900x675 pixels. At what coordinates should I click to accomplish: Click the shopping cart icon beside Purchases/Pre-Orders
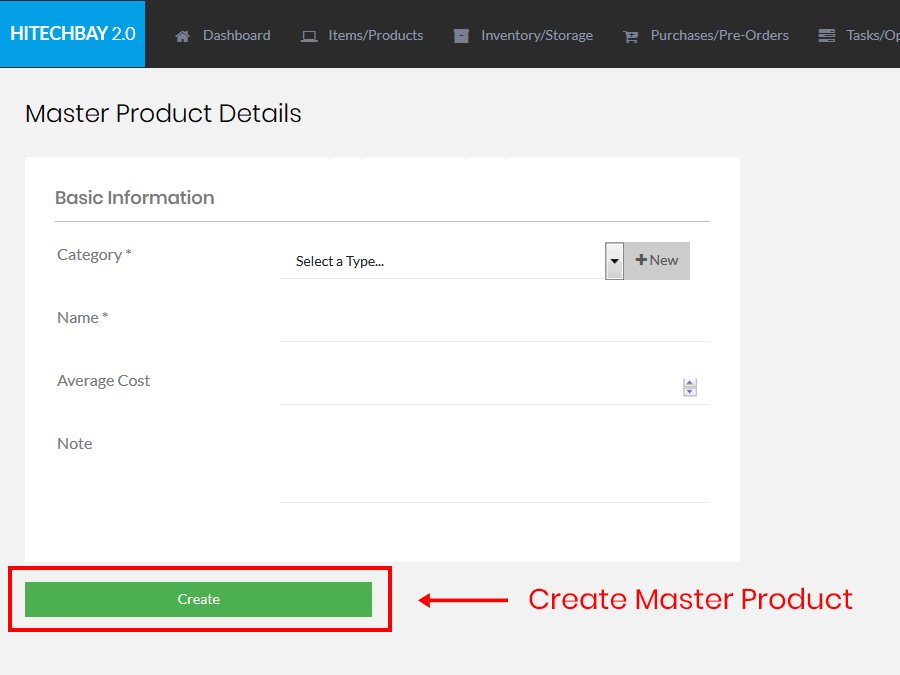(x=630, y=36)
